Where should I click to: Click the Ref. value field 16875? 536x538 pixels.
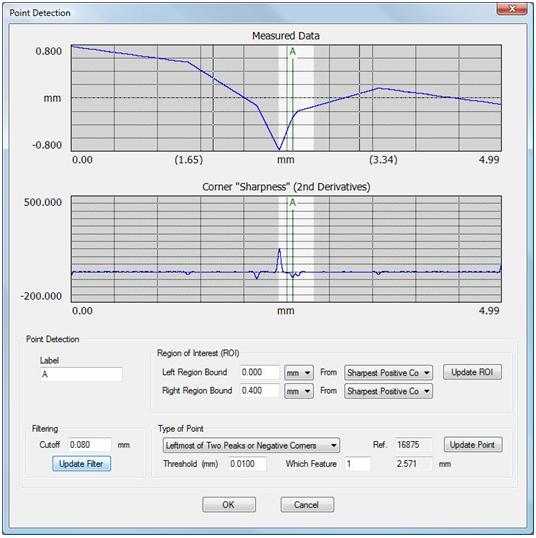point(413,445)
